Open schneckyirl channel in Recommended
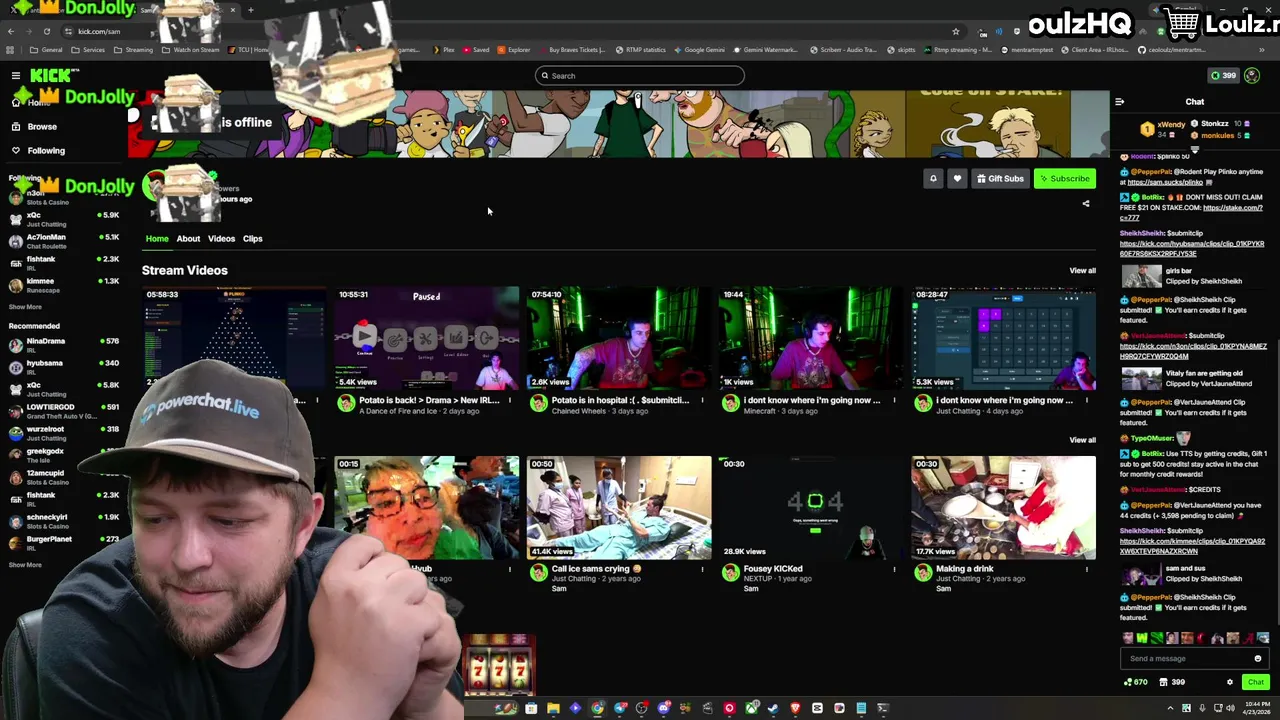The height and width of the screenshot is (720, 1280). click(64, 521)
